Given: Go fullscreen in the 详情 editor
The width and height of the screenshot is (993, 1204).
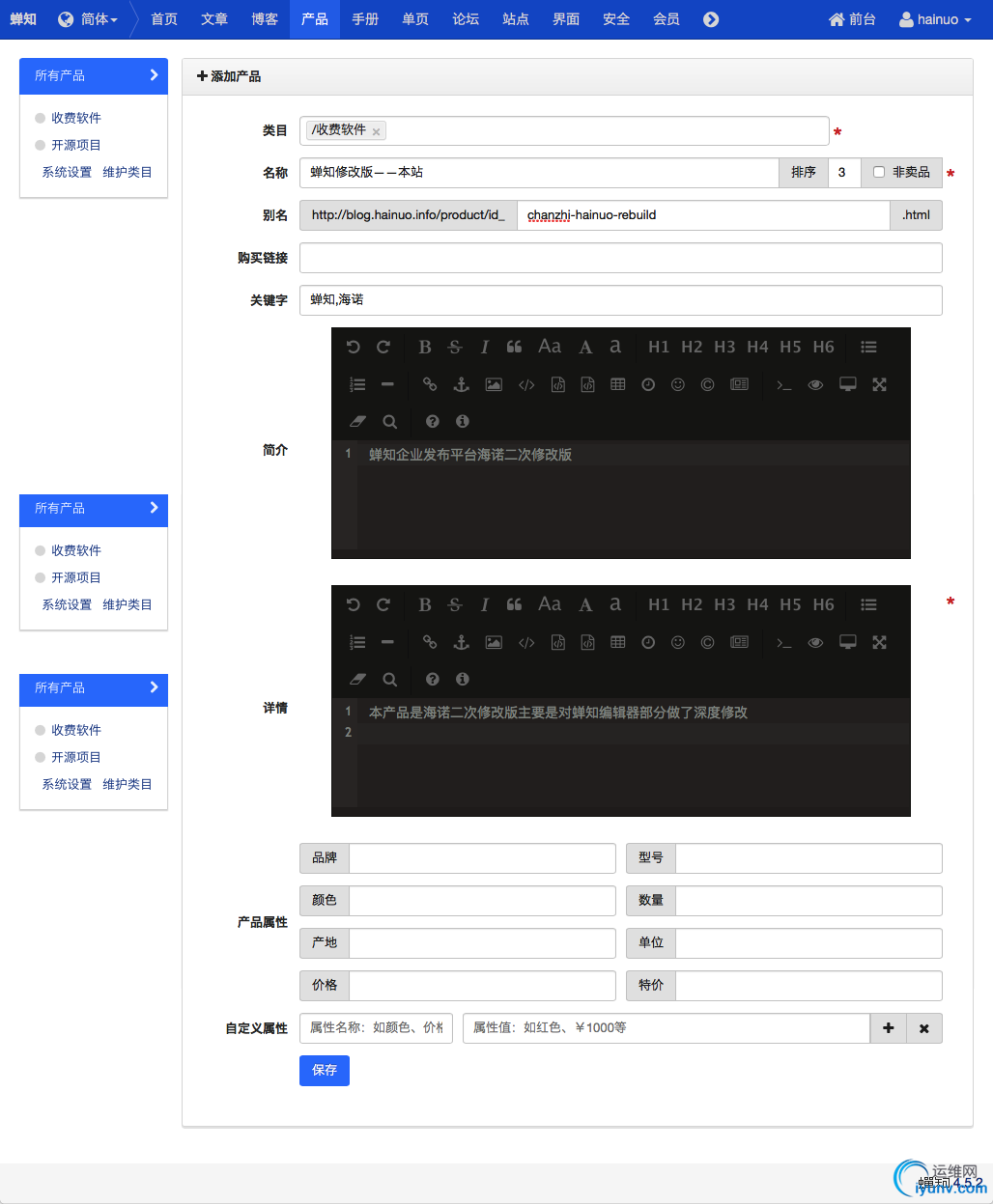Looking at the screenshot, I should 879,642.
